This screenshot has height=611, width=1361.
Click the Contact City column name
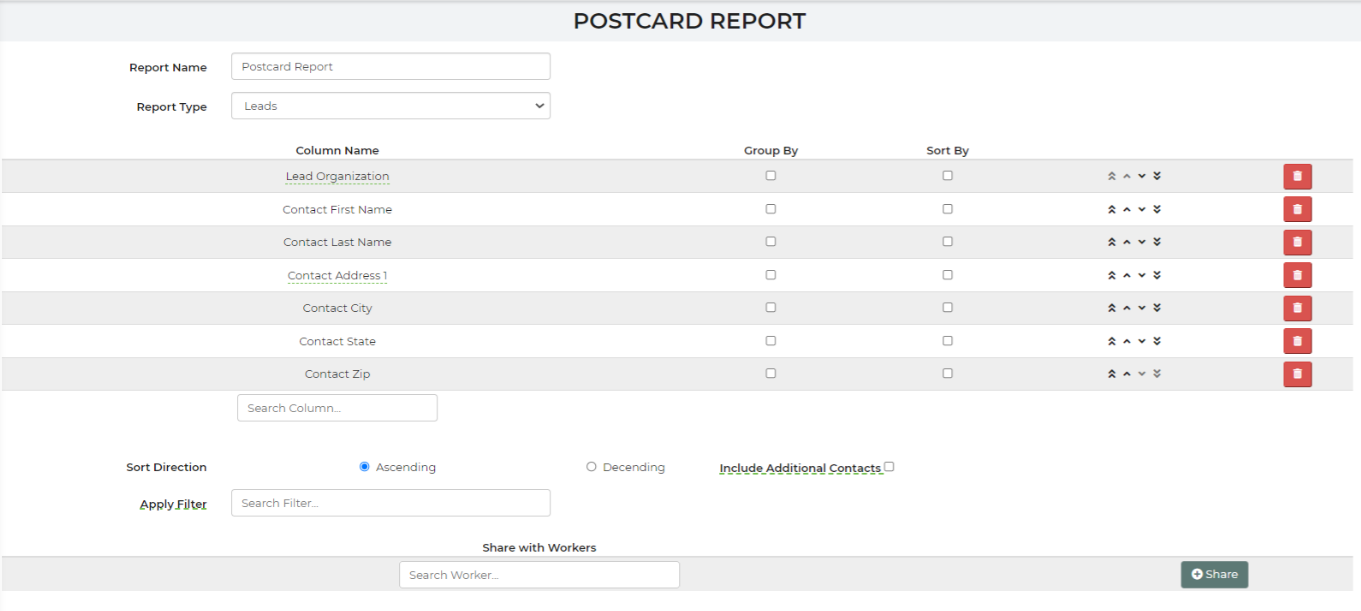(337, 308)
